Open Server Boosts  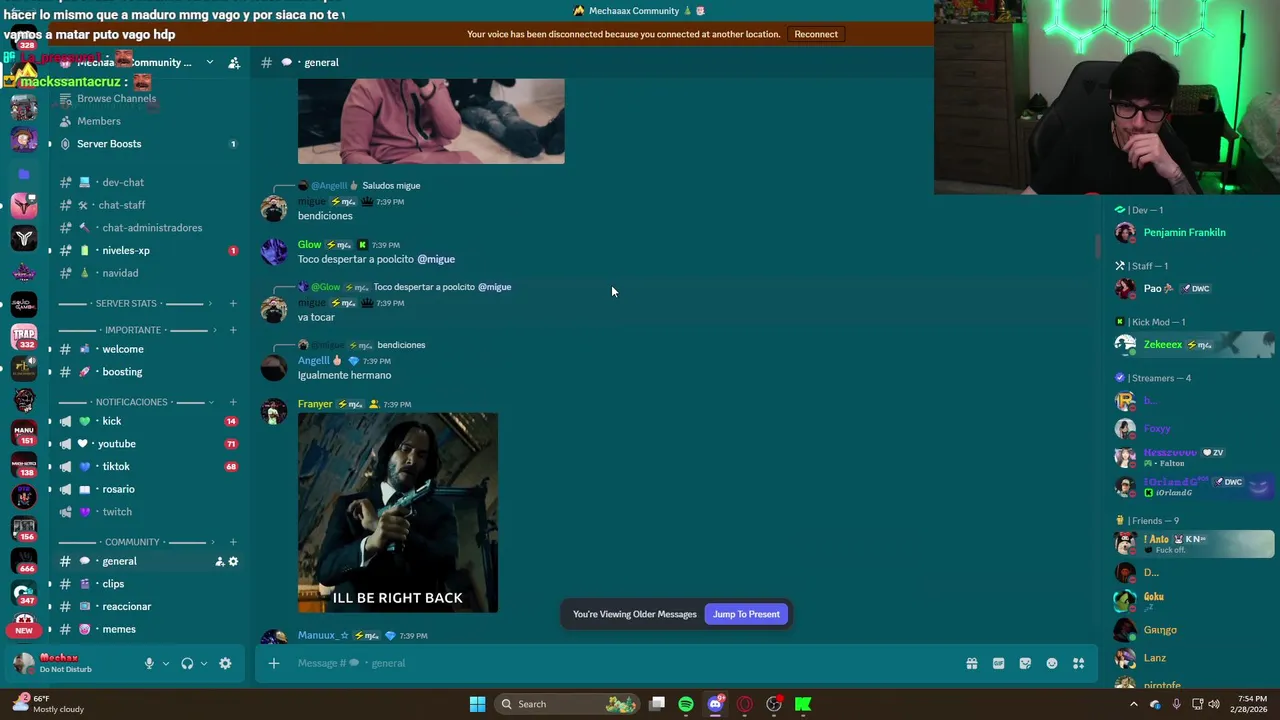coord(147,144)
